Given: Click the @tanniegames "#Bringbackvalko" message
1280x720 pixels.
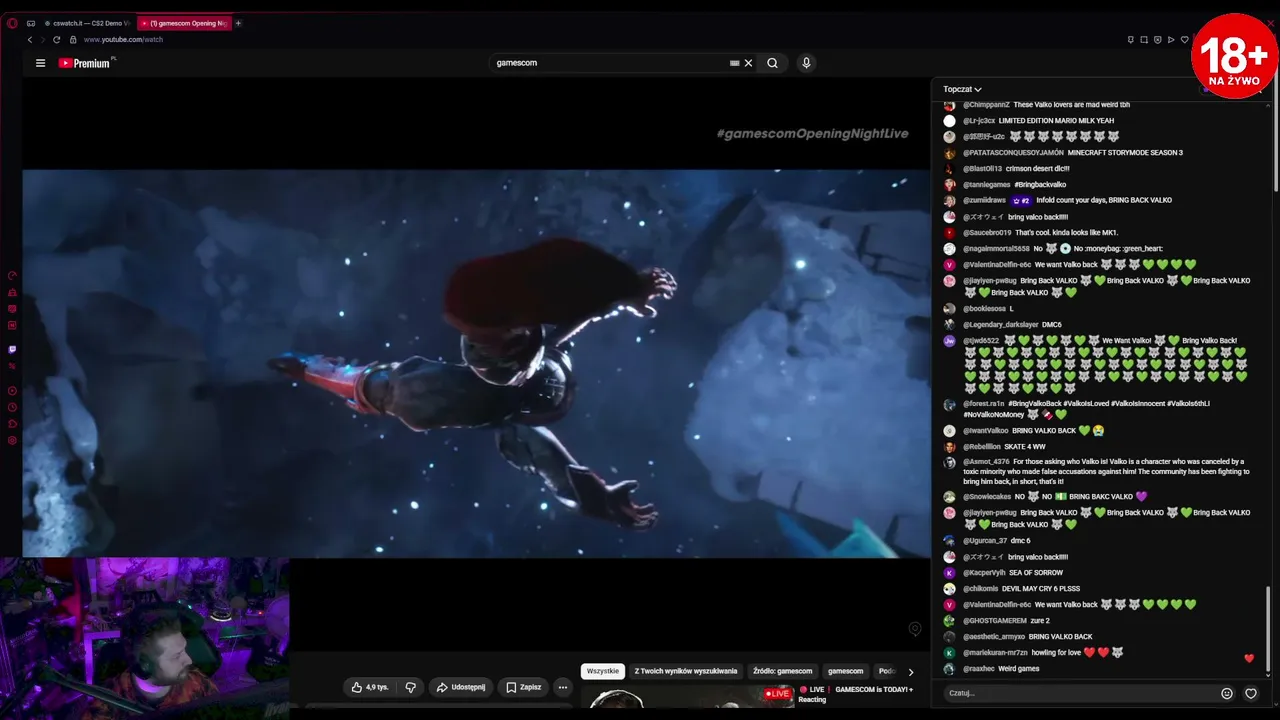Looking at the screenshot, I should (x=1040, y=185).
